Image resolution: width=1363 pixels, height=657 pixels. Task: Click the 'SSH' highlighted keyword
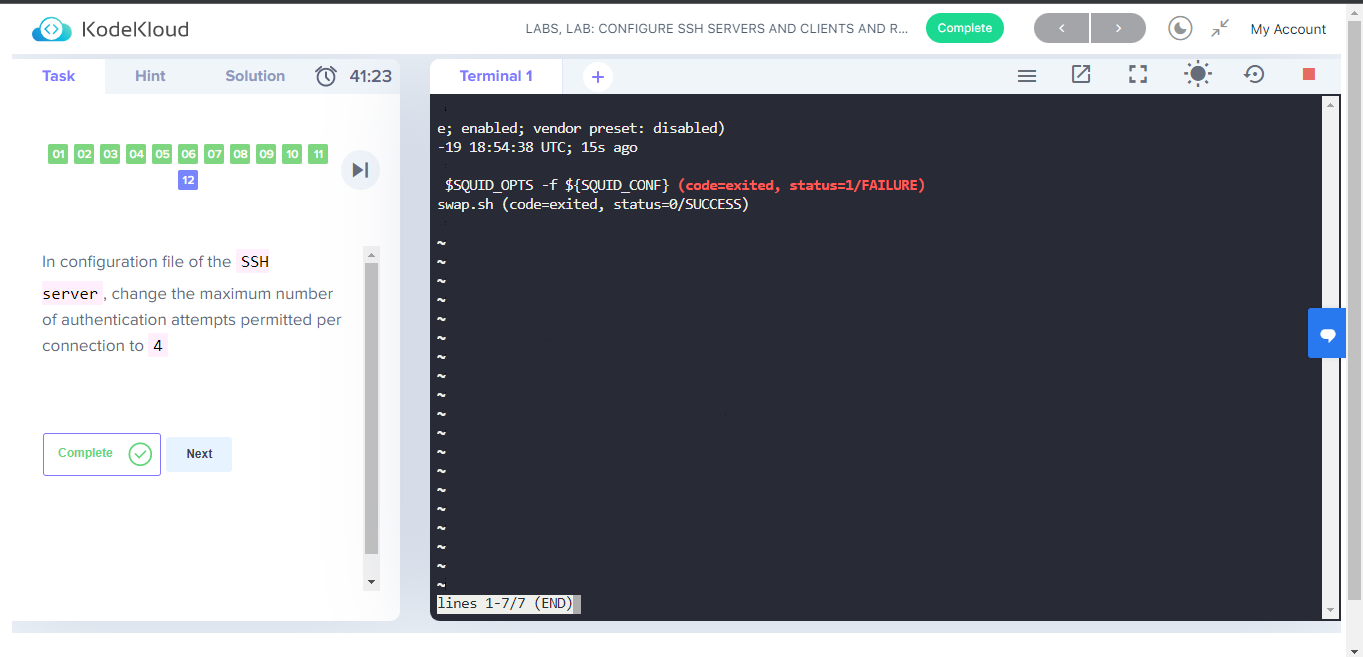pyautogui.click(x=255, y=262)
